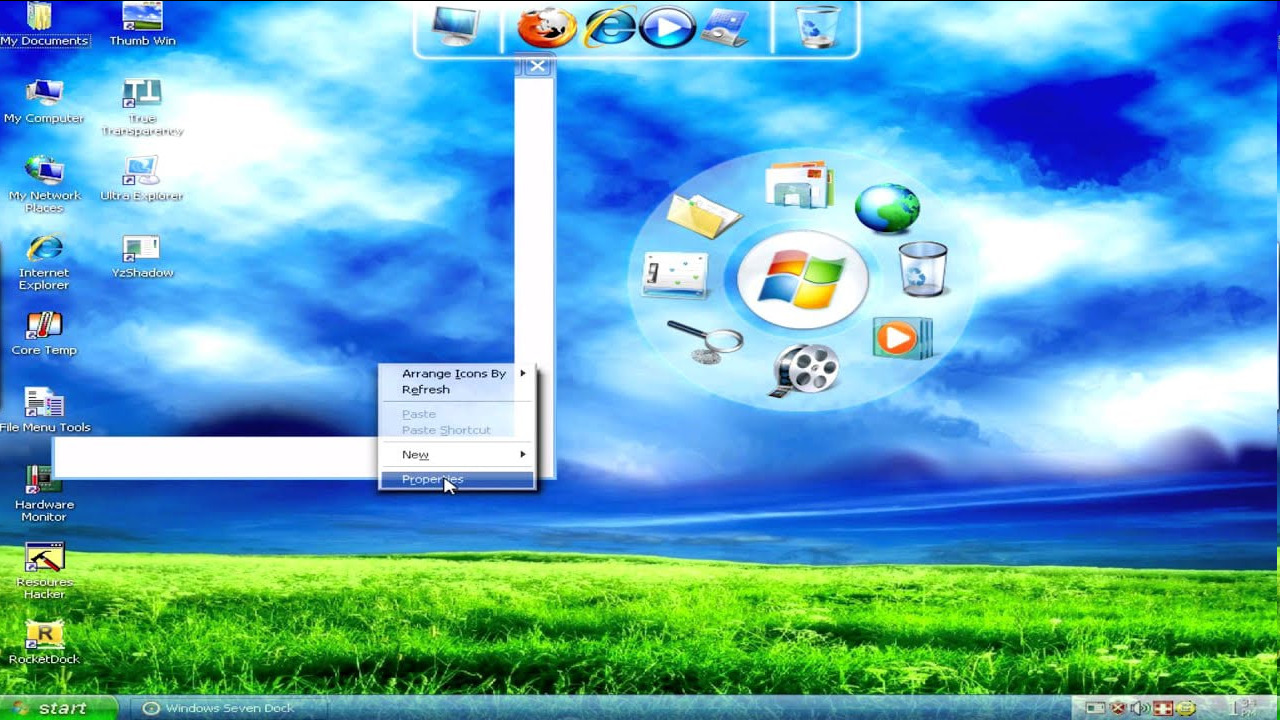1280x720 pixels.
Task: Select Core Temp desktop icon
Action: [44, 333]
